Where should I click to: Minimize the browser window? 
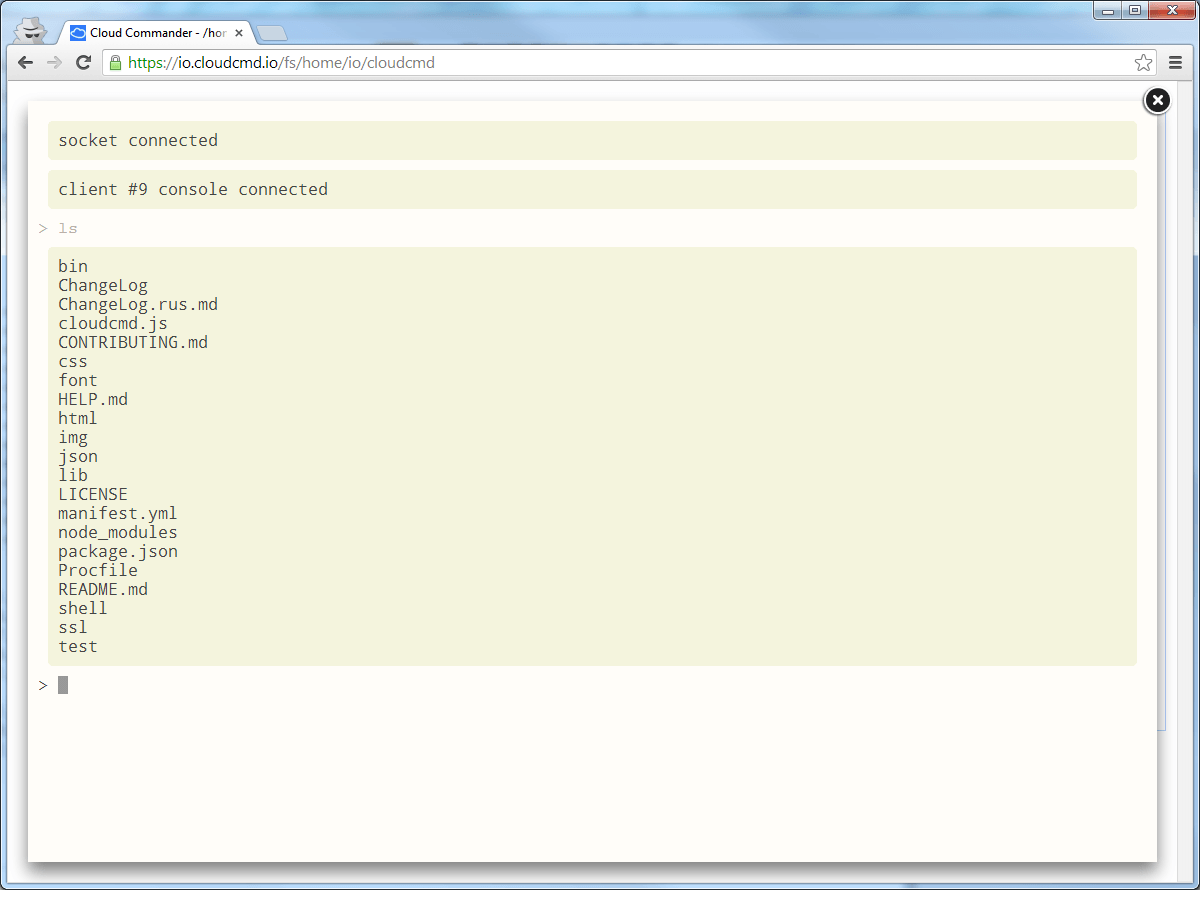click(x=1108, y=11)
